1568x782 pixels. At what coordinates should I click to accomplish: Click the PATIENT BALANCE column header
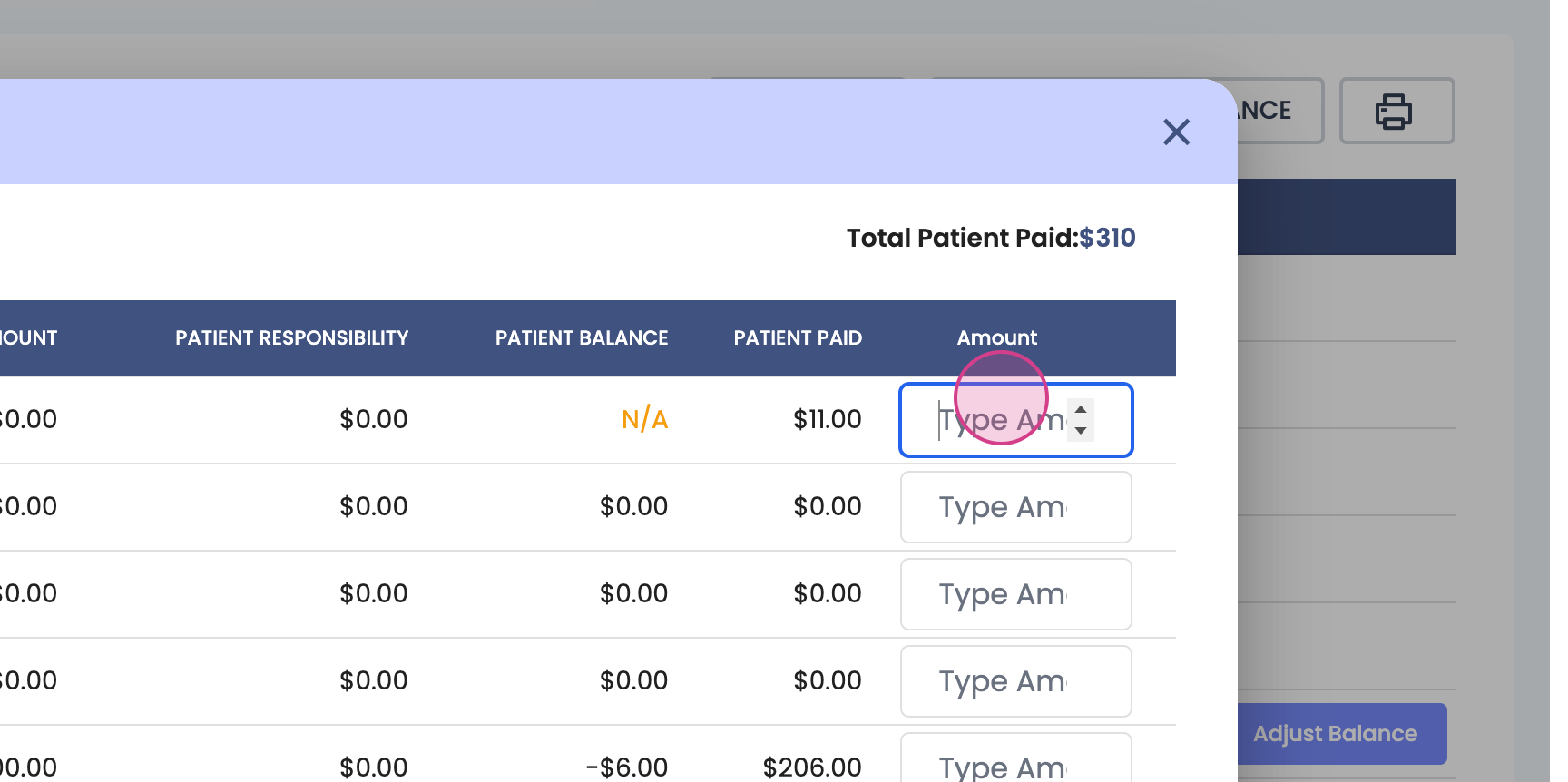pyautogui.click(x=581, y=338)
